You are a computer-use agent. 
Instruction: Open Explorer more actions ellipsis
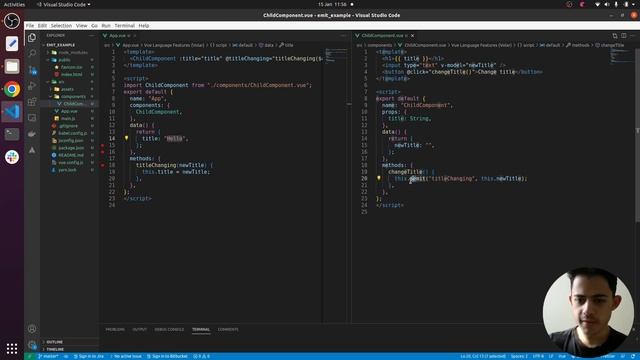tap(91, 36)
